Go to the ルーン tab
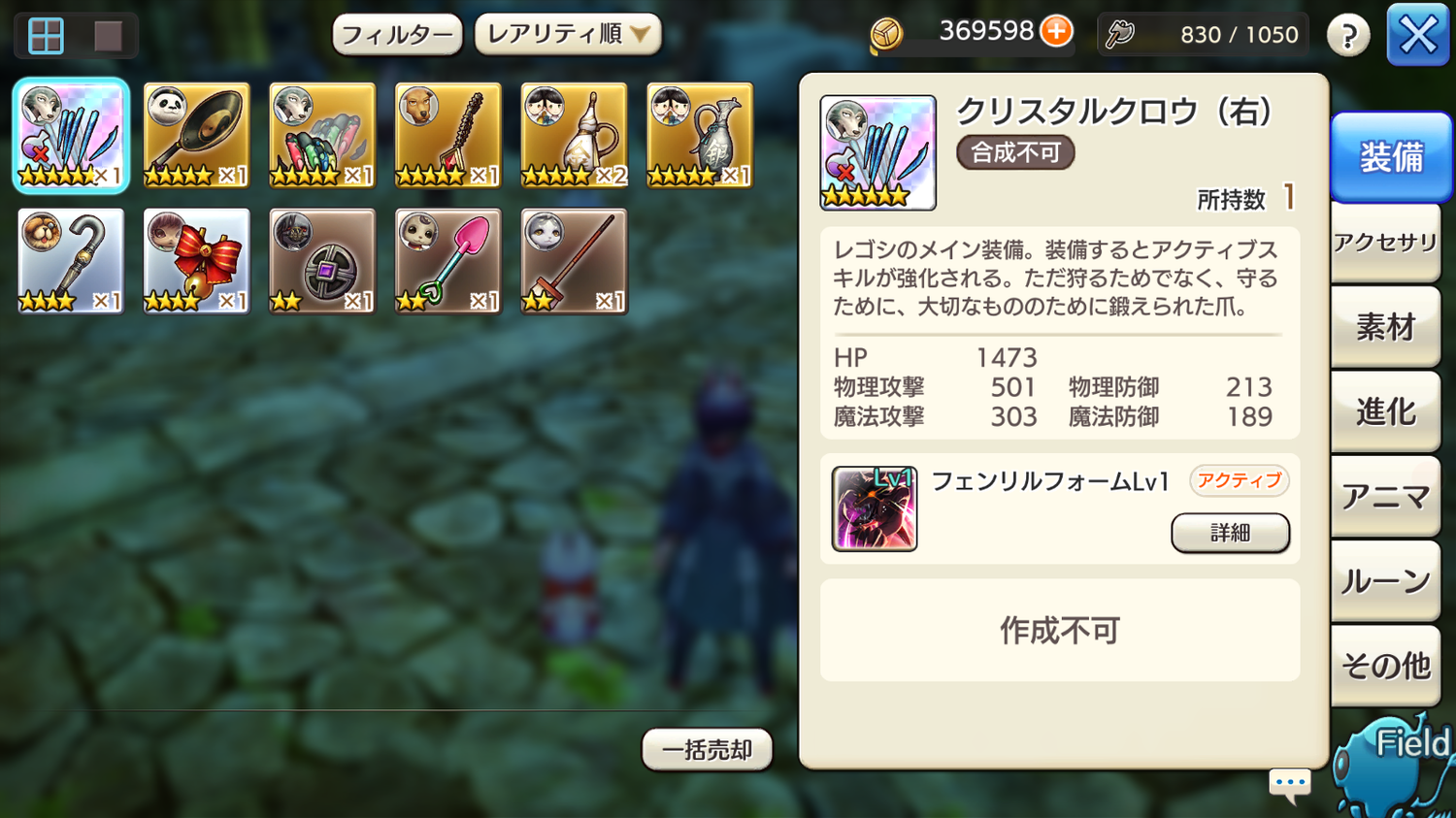Image resolution: width=1456 pixels, height=818 pixels. point(1385,580)
